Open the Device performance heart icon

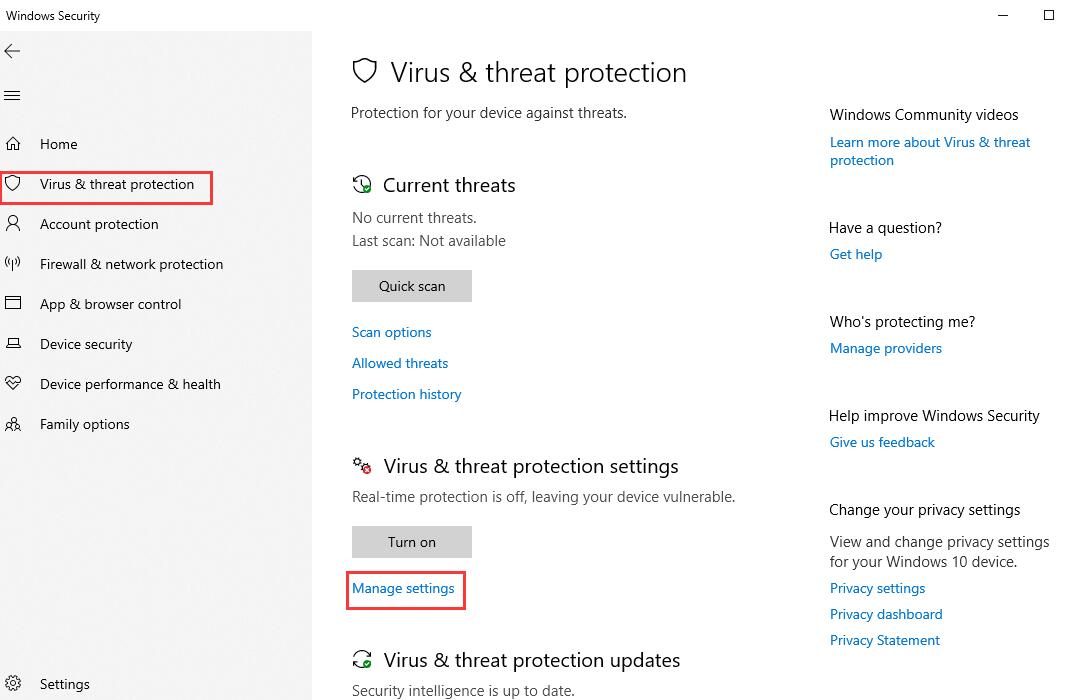pyautogui.click(x=13, y=383)
